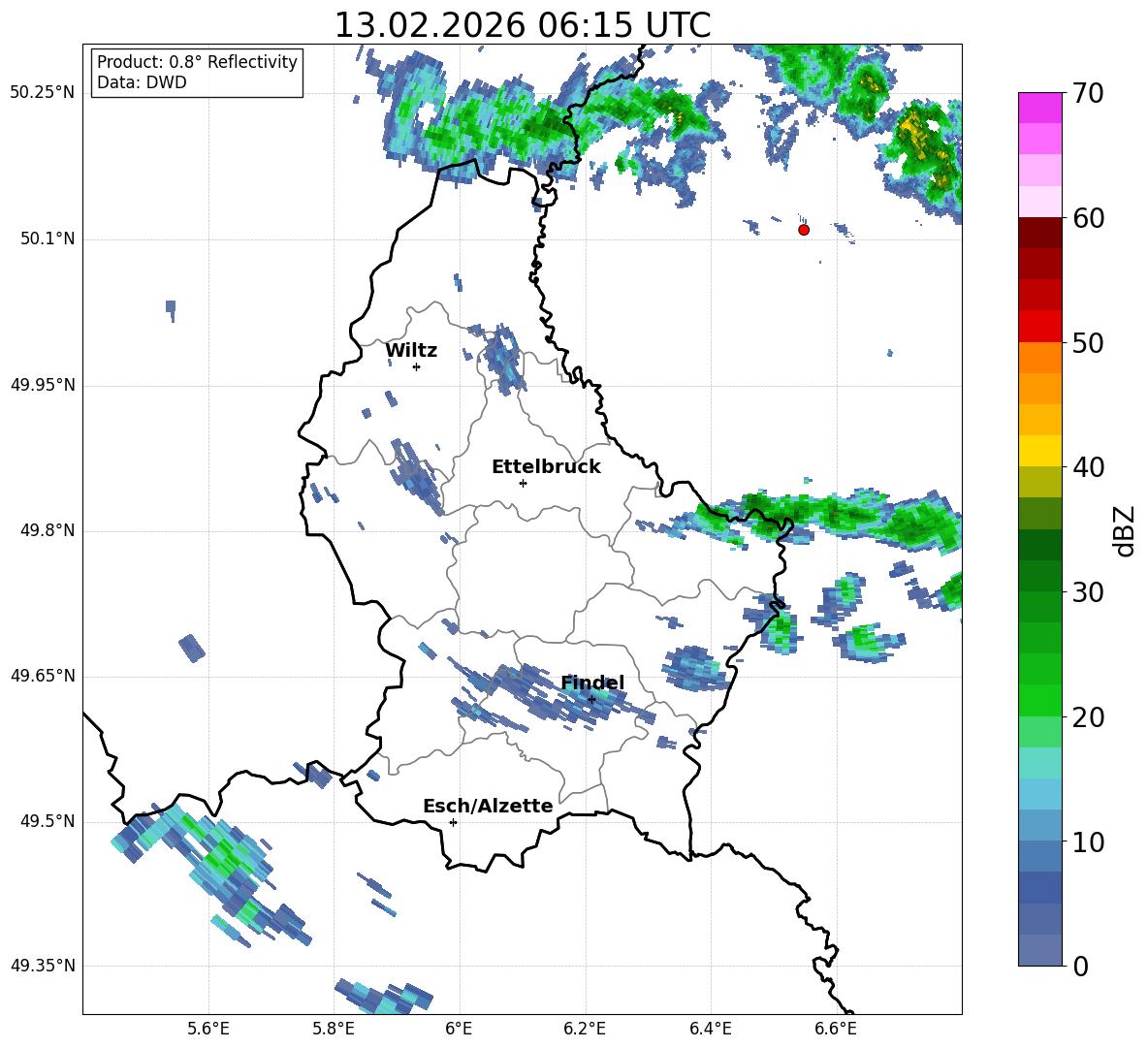Click the 49.5°N latitude label
Viewport: 1148px width, 1048px height.
coord(48,821)
